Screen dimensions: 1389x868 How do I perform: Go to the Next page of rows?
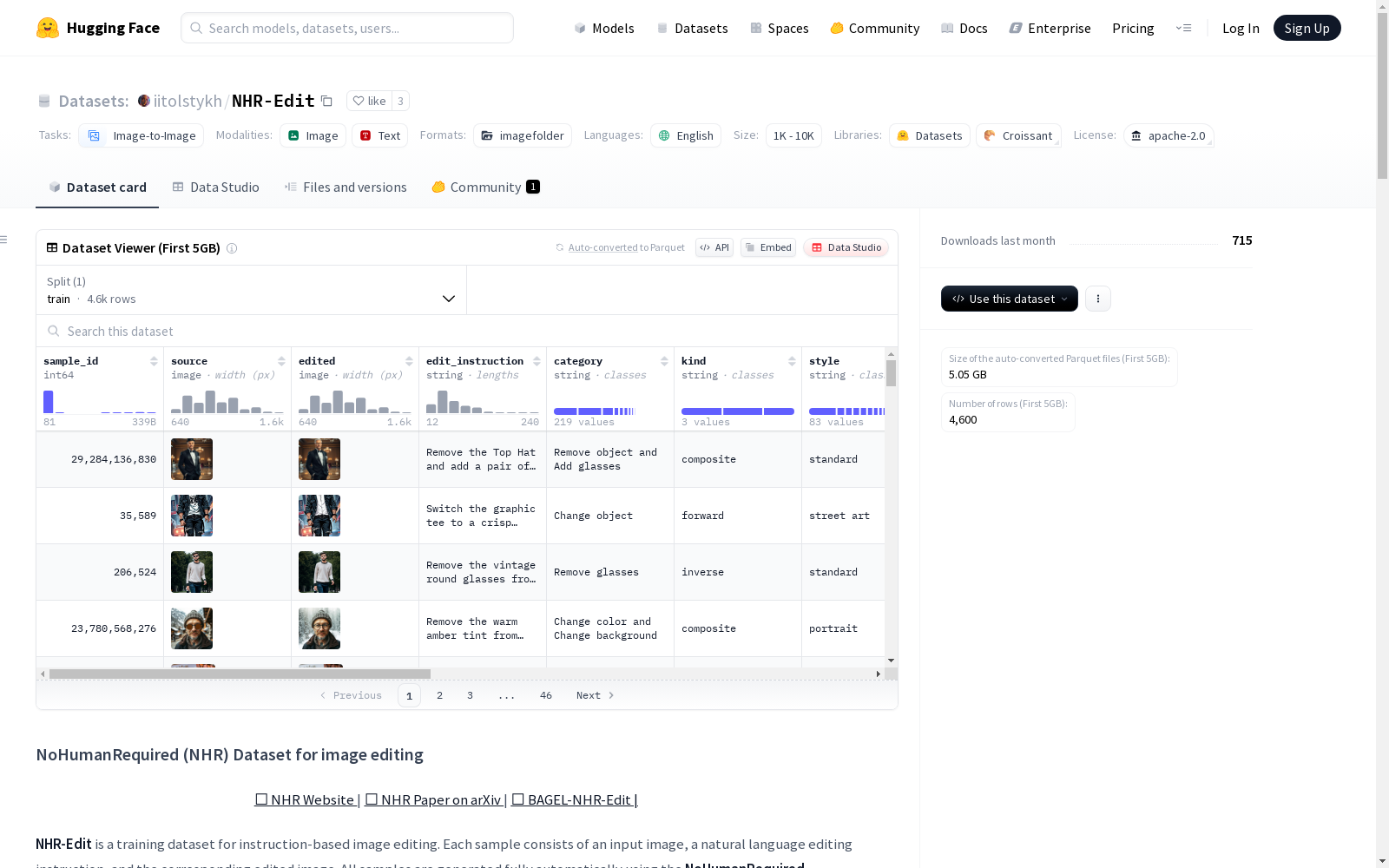click(596, 695)
